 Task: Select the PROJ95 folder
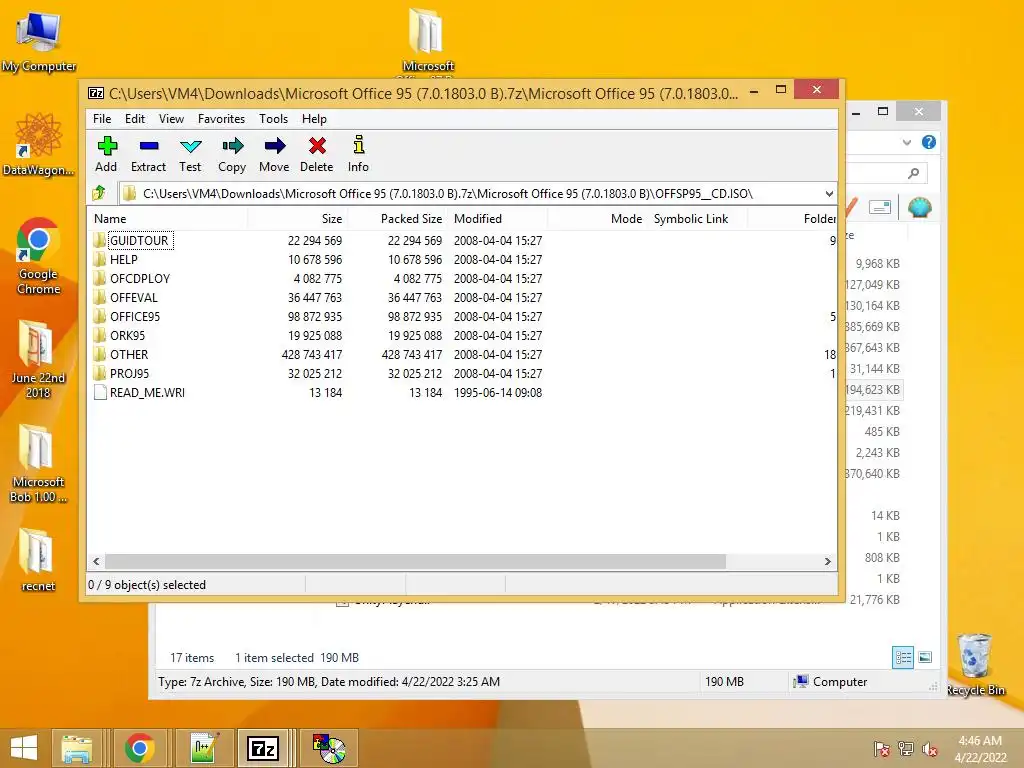(x=129, y=373)
